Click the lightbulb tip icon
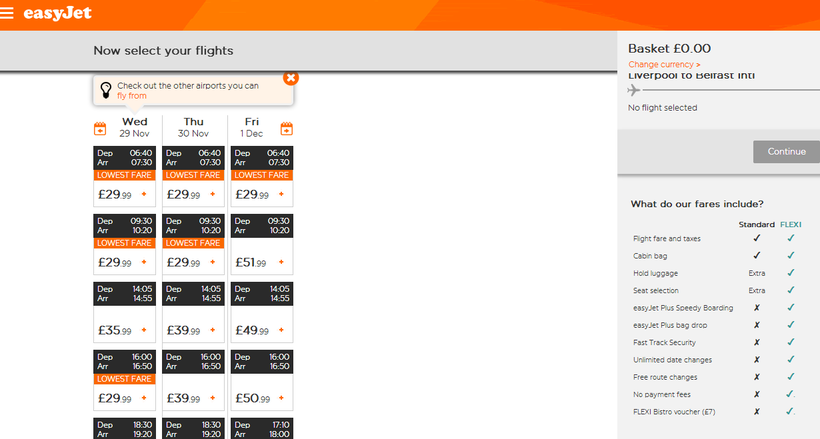Image resolution: width=820 pixels, height=439 pixels. point(106,91)
